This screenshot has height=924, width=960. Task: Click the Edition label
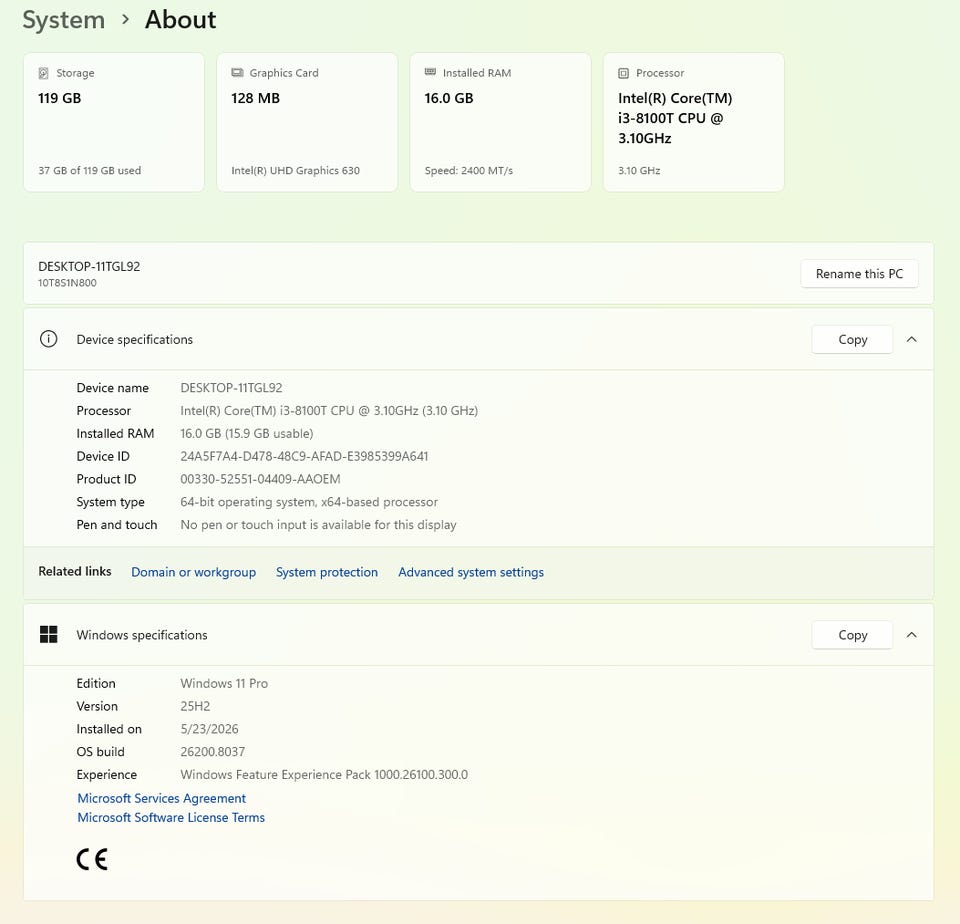click(96, 683)
